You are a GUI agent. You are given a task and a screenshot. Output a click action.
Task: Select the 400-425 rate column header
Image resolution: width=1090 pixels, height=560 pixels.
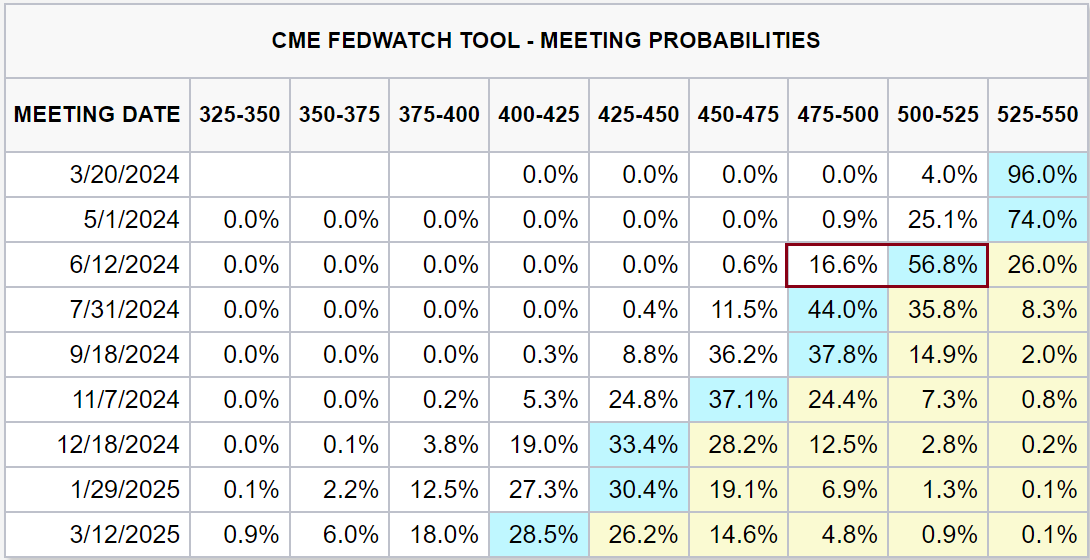coord(539,115)
